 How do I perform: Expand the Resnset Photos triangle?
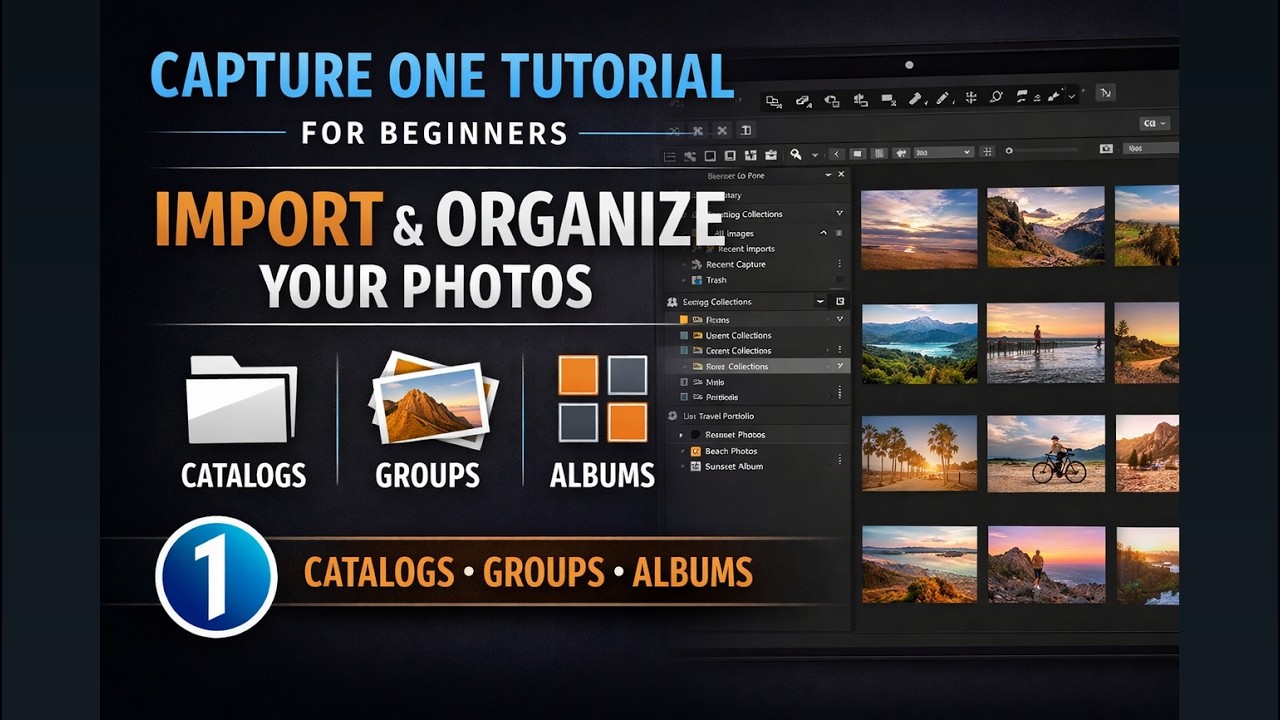tap(681, 435)
